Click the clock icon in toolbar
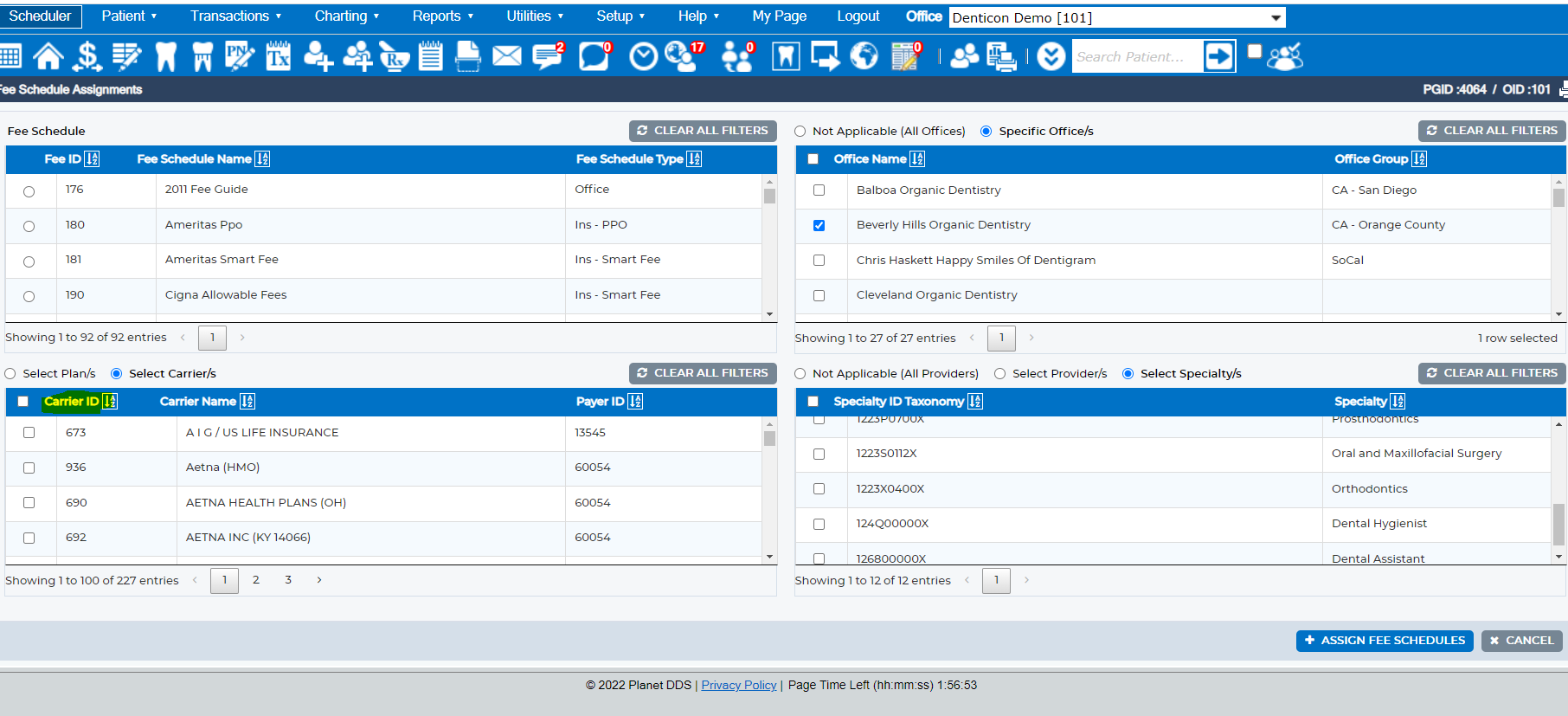 coord(643,56)
